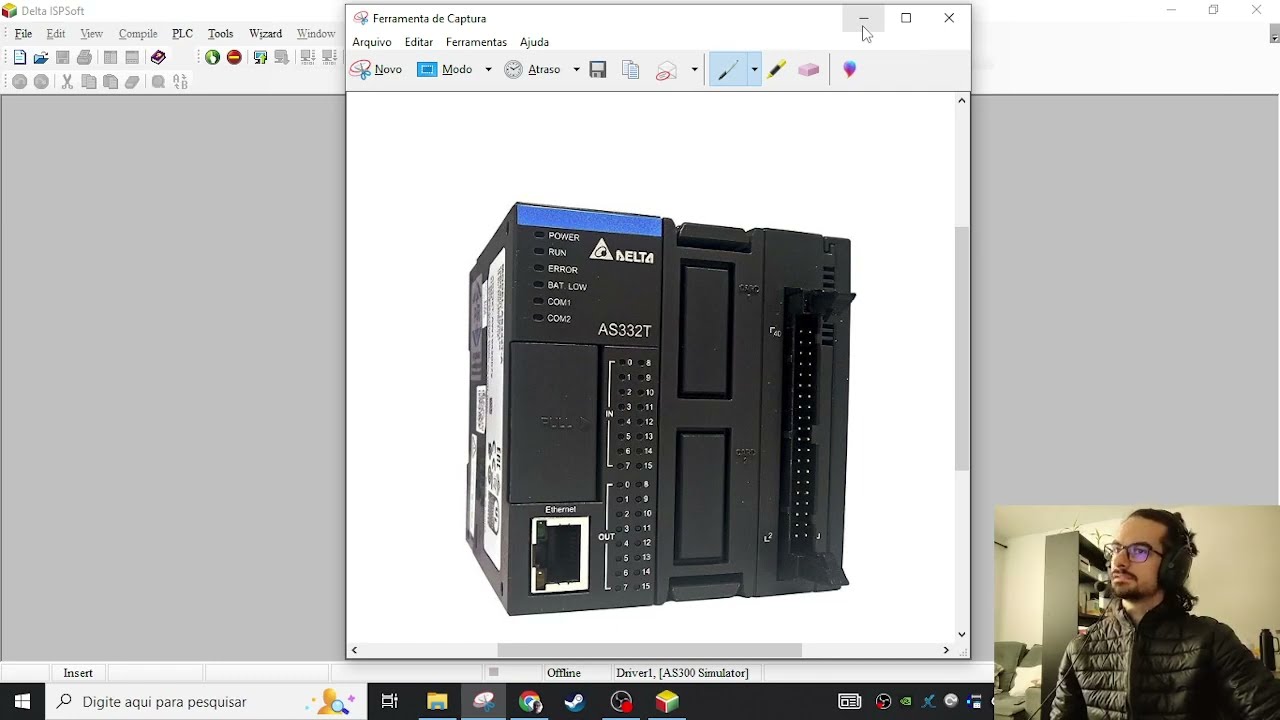
Task: Click the Save snip floppy icon
Action: pos(598,69)
